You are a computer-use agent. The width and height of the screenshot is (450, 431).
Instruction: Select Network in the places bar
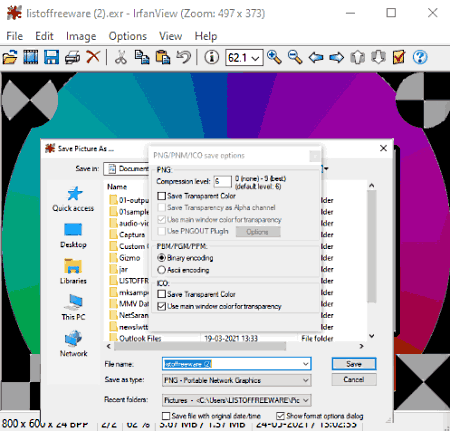click(x=73, y=344)
